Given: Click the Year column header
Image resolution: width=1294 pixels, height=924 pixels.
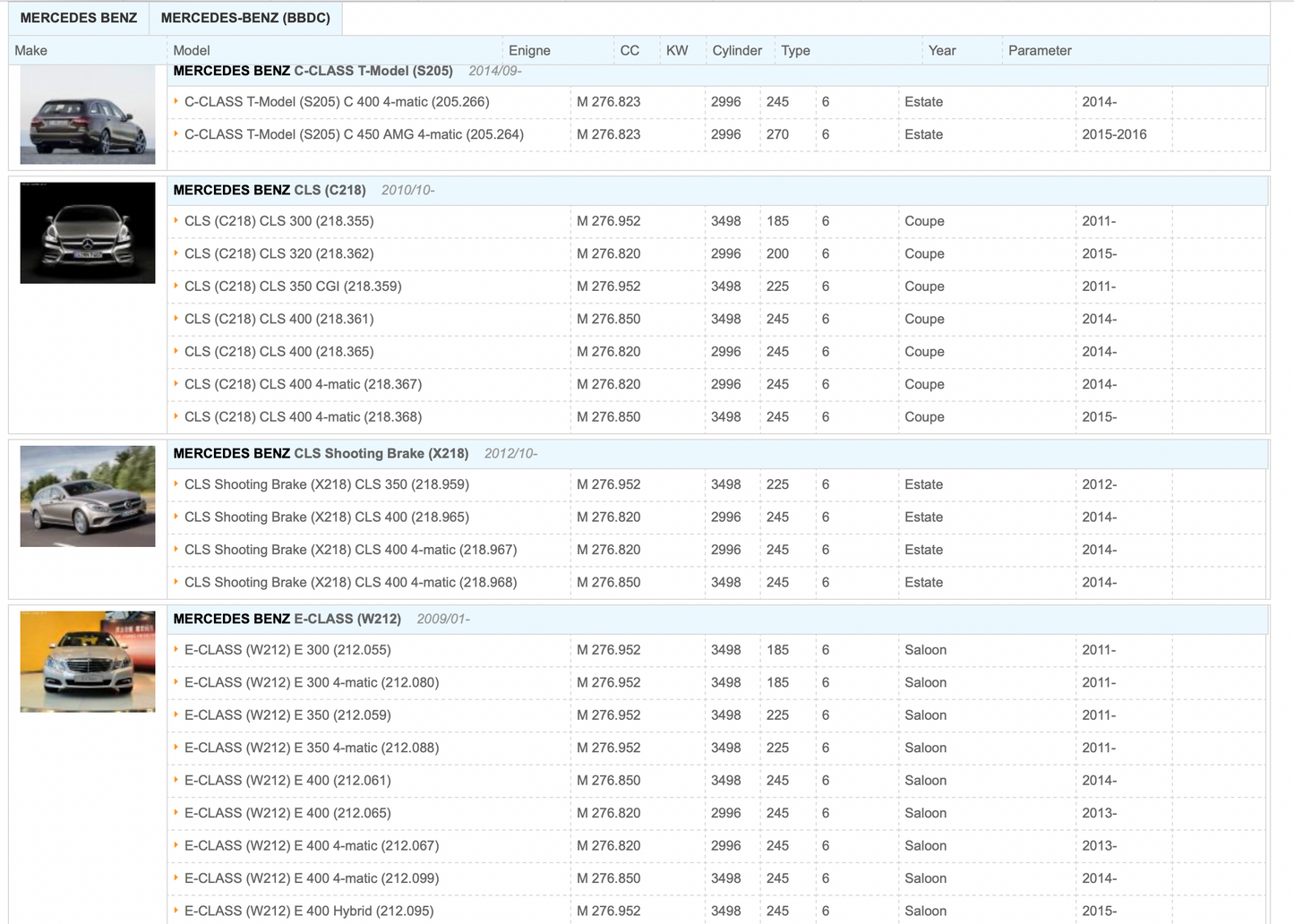Looking at the screenshot, I should [942, 51].
